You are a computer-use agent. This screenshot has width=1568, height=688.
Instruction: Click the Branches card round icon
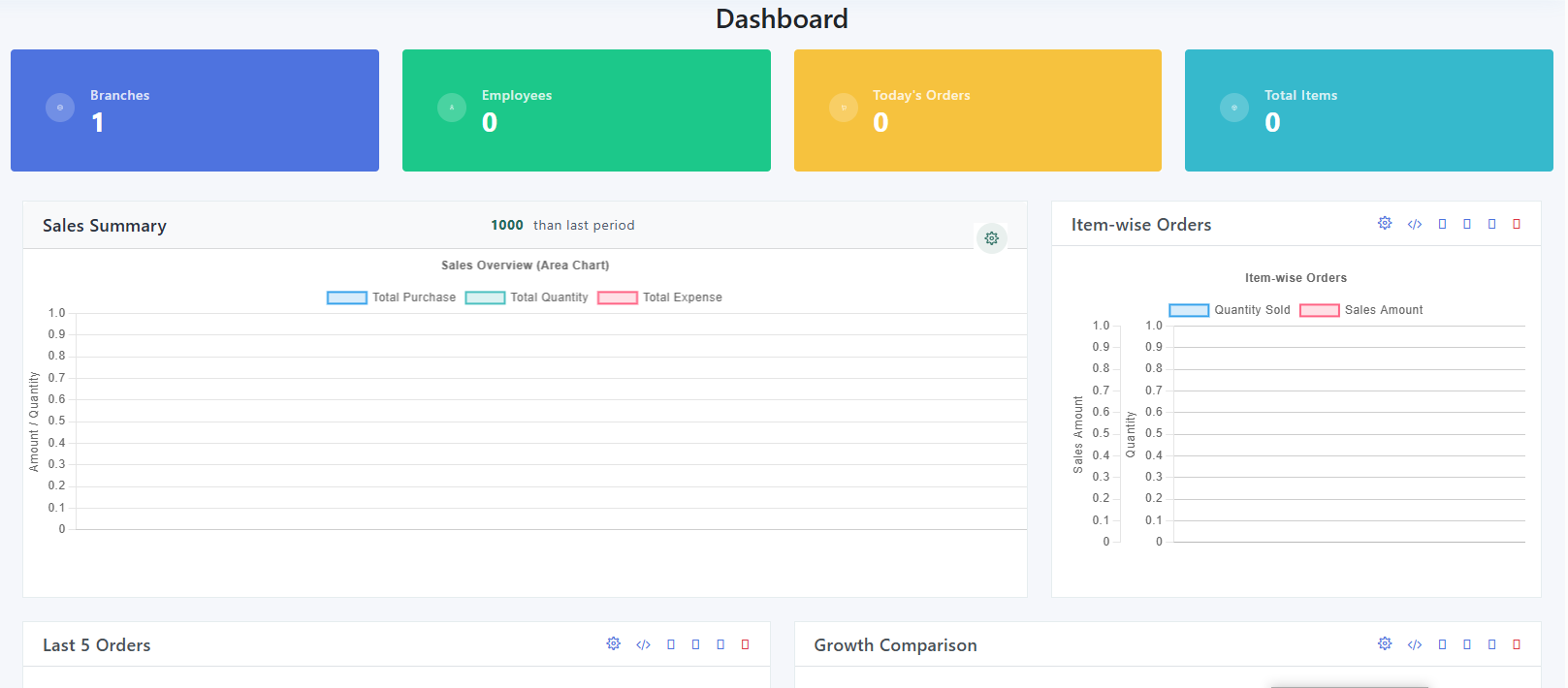click(60, 108)
